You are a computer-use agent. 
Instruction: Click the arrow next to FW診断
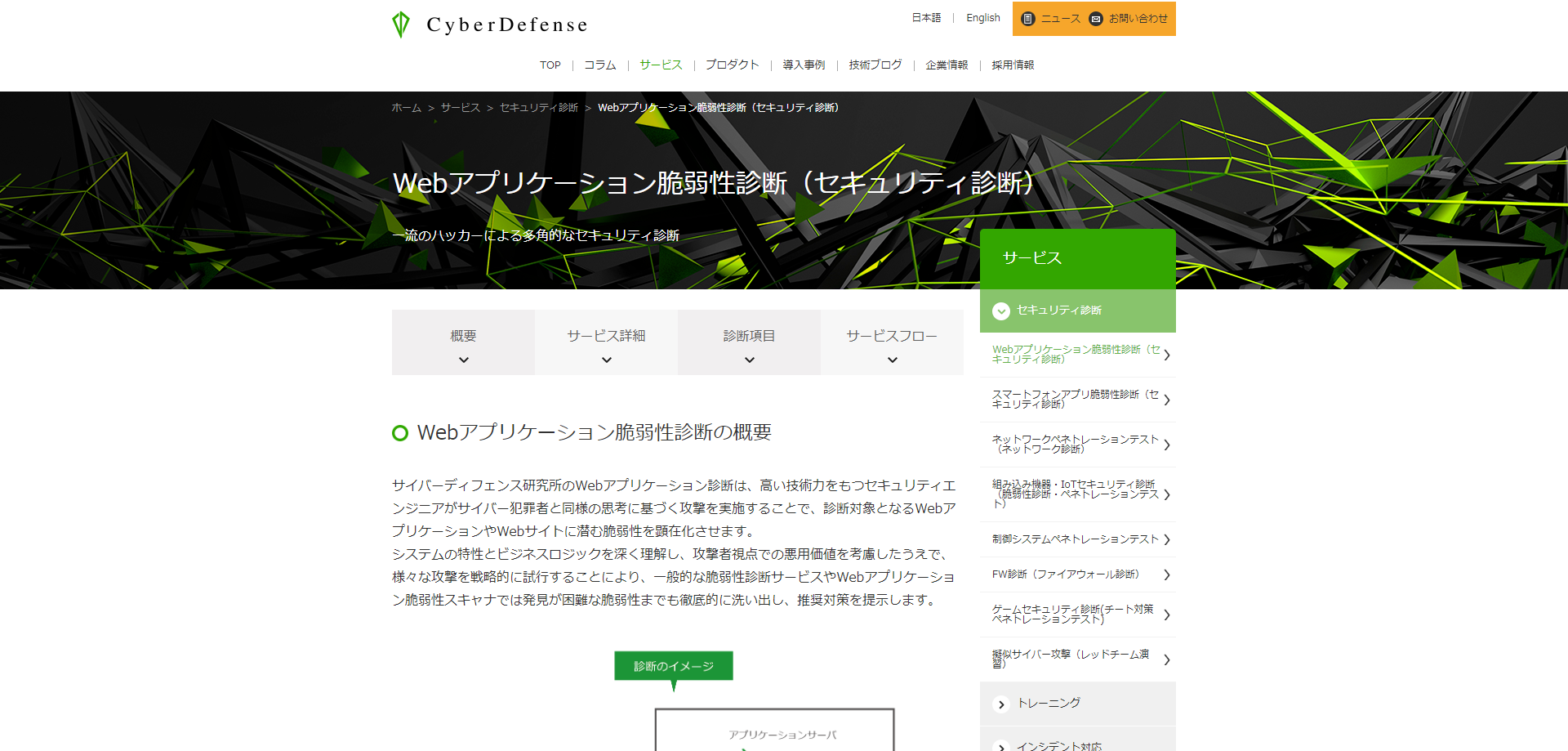tap(1167, 574)
